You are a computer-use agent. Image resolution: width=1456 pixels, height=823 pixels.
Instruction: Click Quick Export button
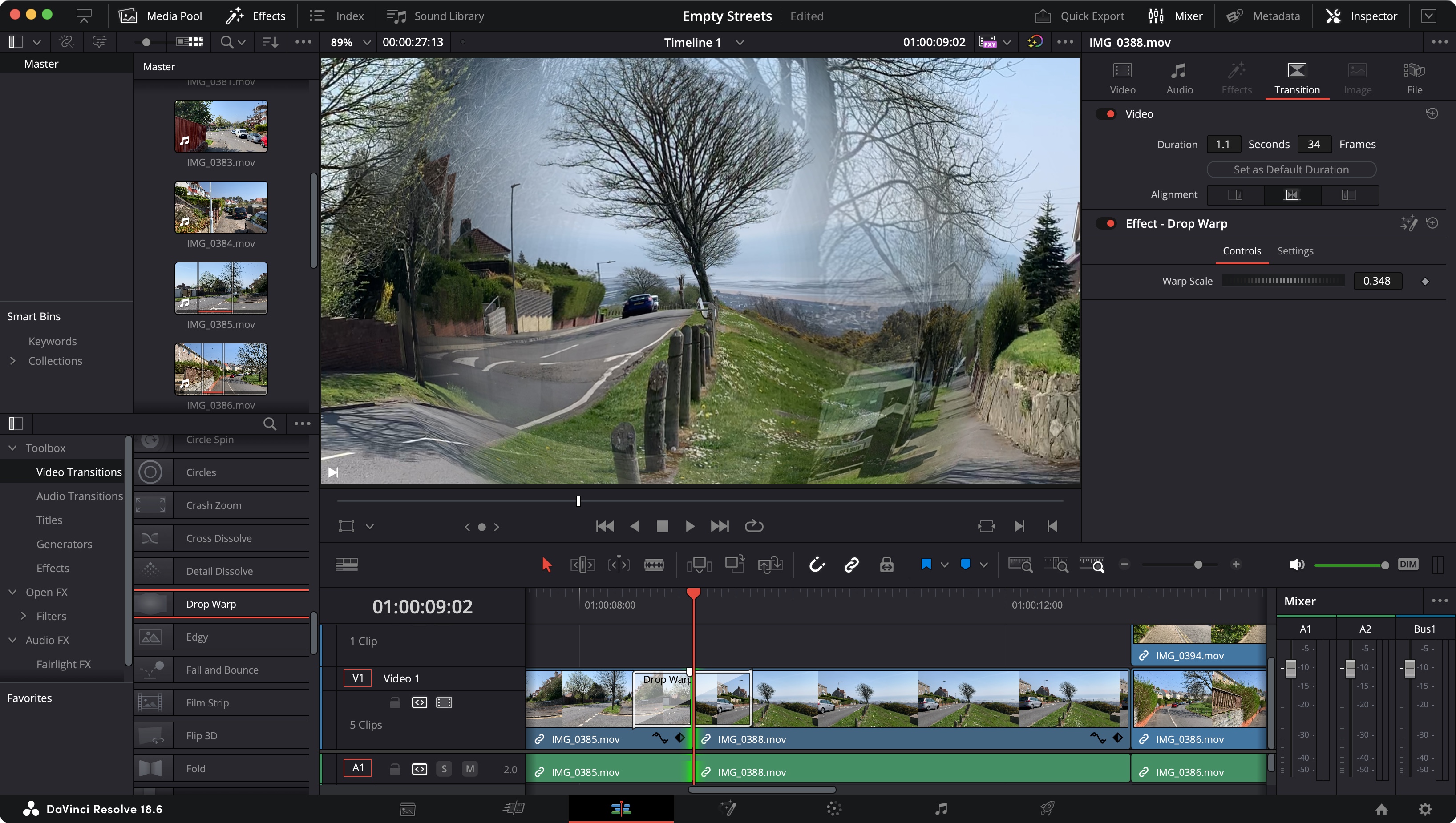(x=1082, y=15)
